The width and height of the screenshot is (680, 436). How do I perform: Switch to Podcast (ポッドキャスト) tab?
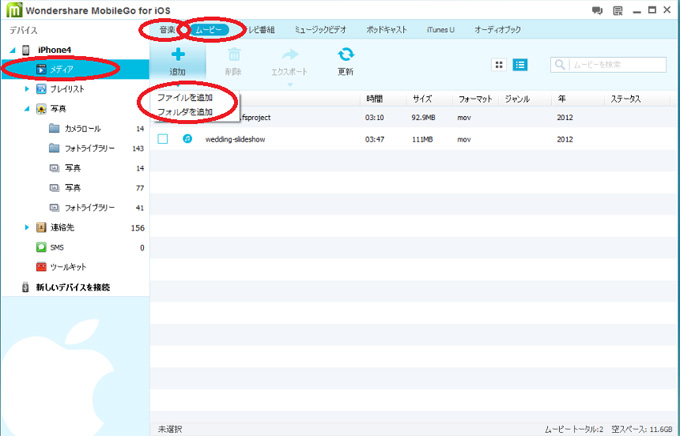point(386,30)
